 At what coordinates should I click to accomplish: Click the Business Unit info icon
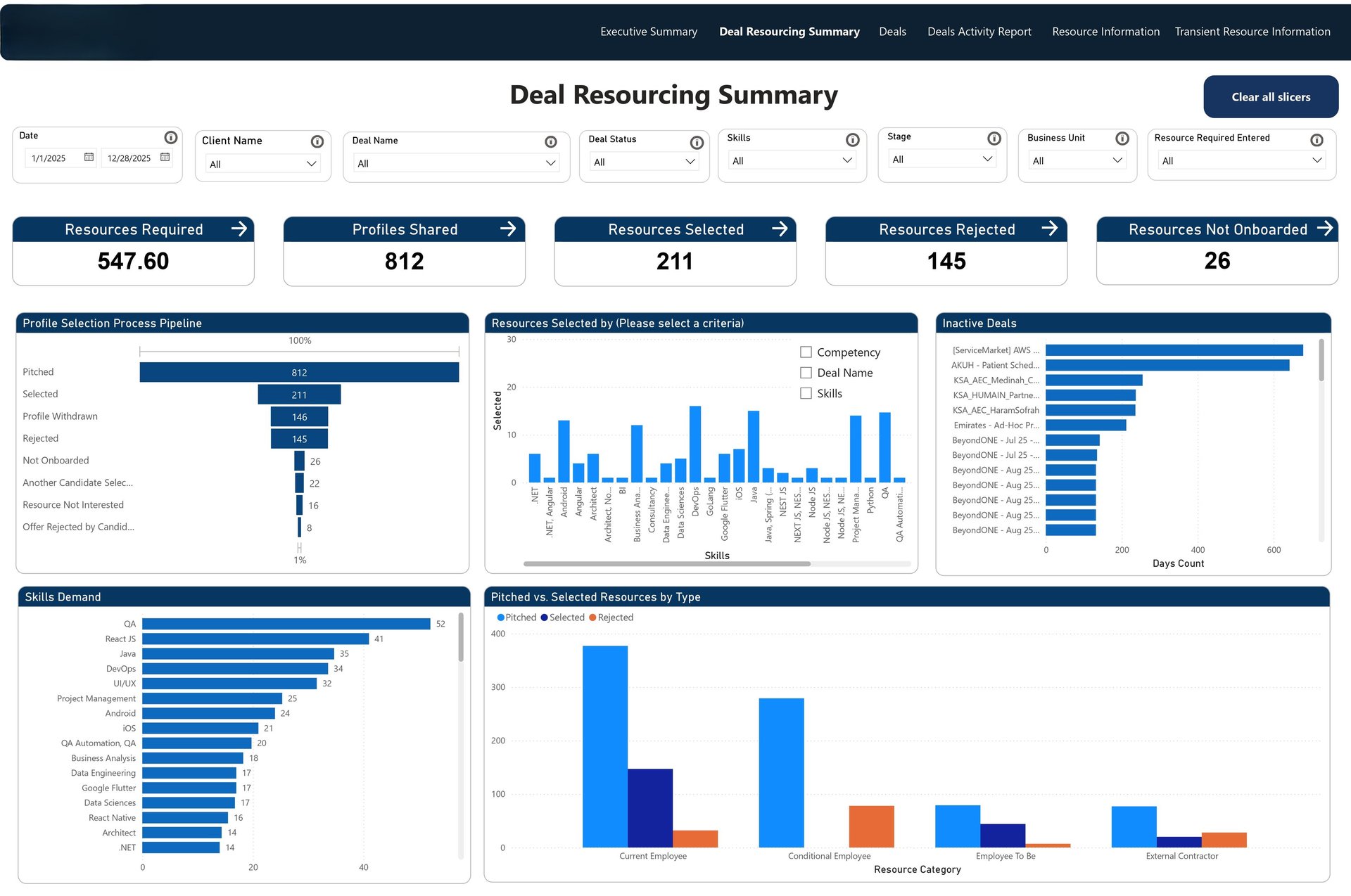1122,139
